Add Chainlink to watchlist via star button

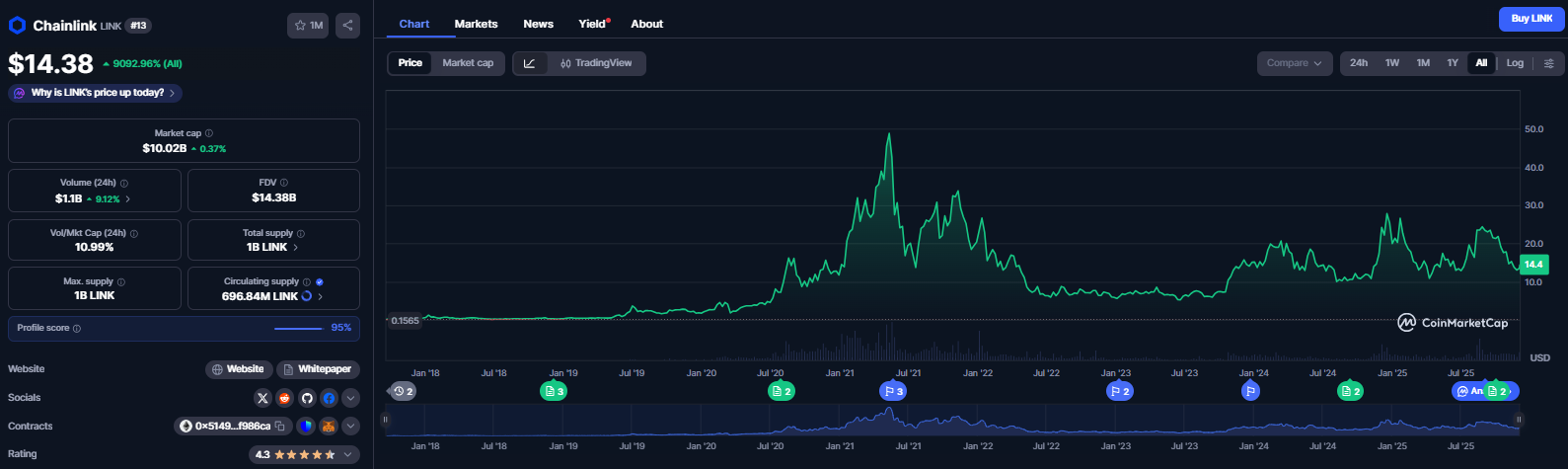point(309,26)
